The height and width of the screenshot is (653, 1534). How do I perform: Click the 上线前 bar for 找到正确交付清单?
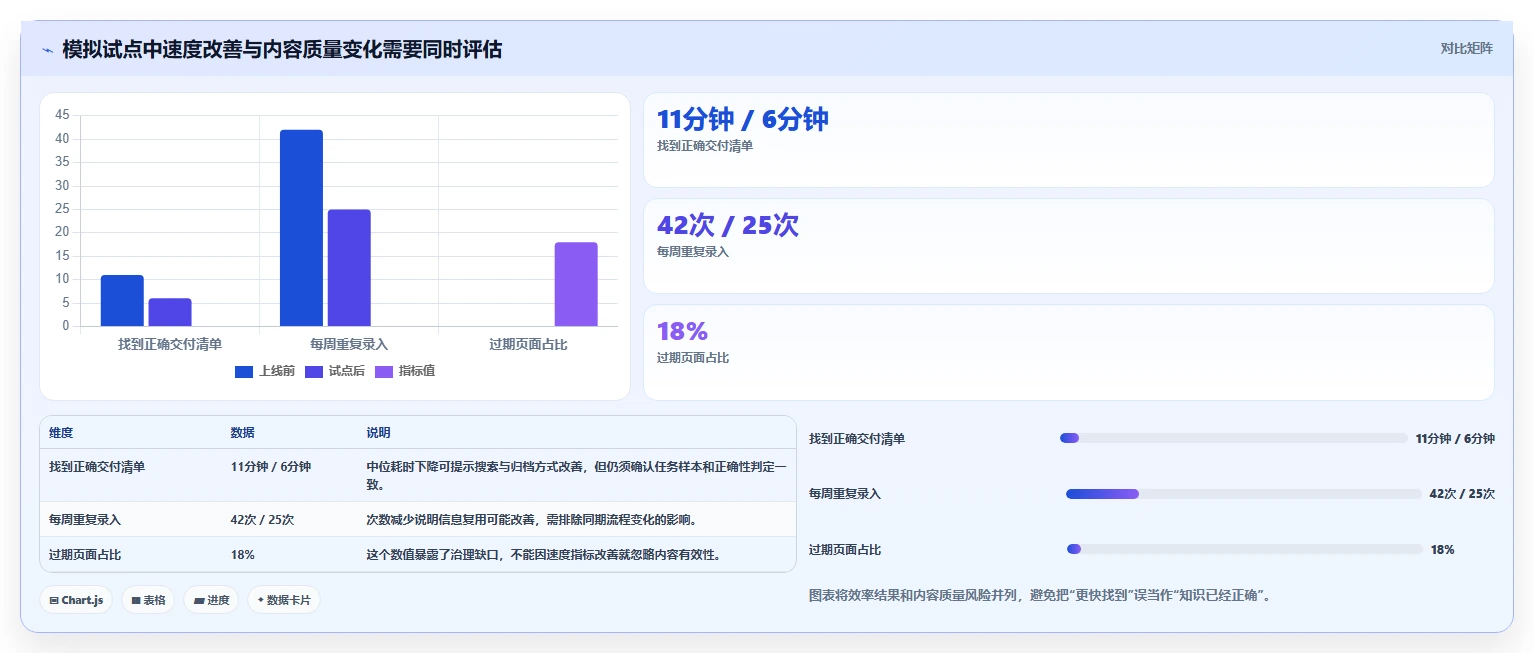[122, 300]
